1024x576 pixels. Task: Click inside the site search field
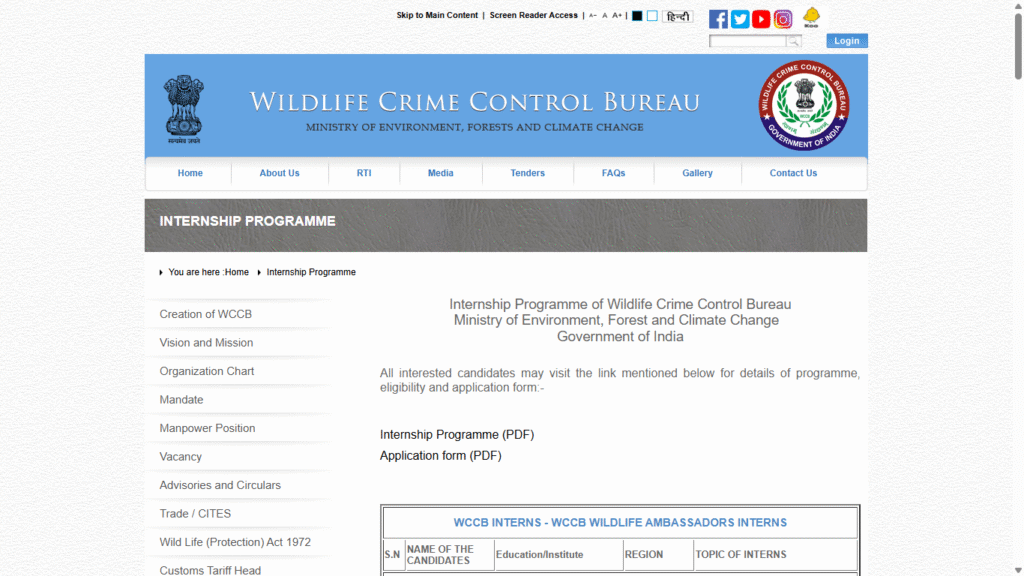748,41
